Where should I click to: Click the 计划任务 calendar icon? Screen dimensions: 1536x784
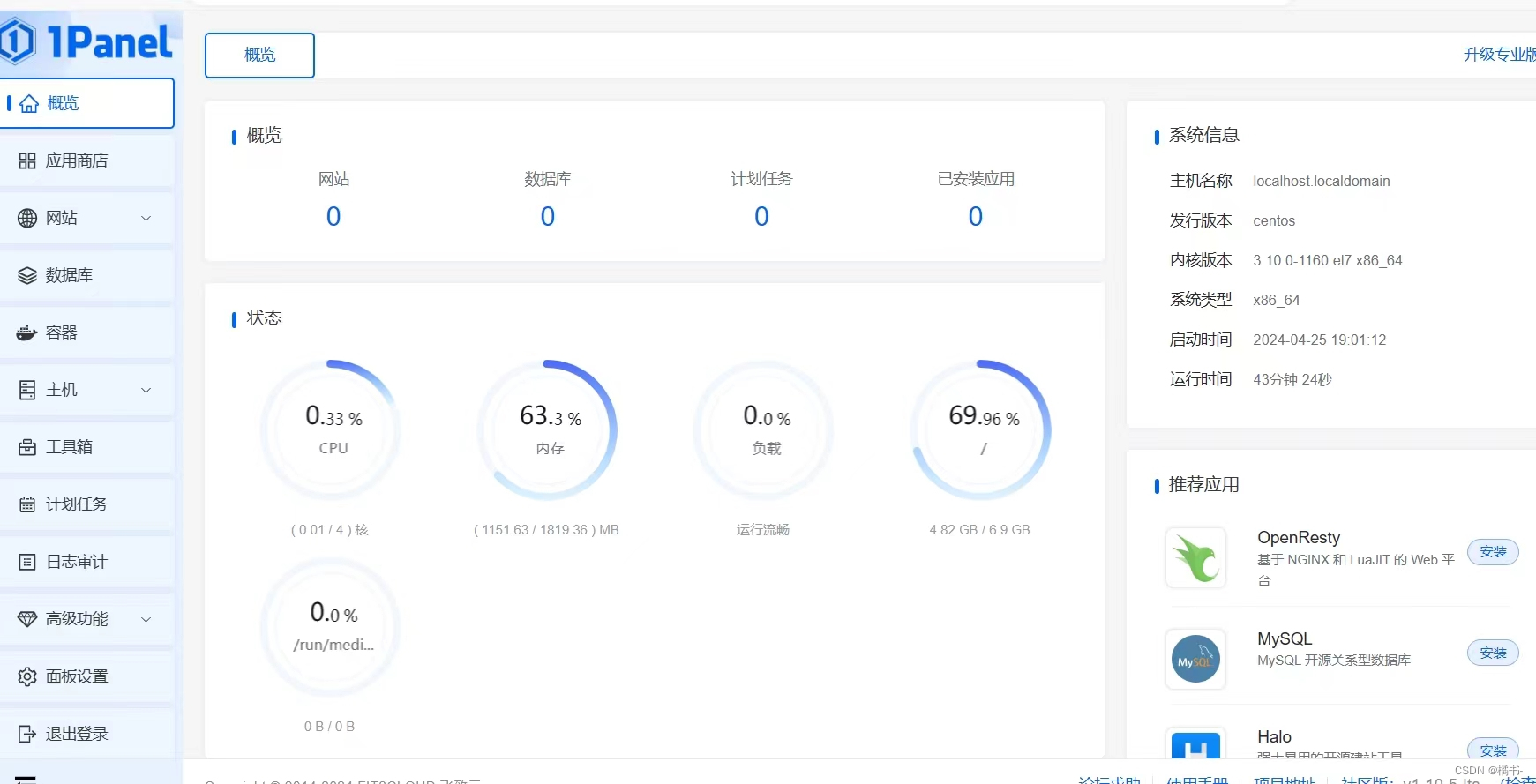[x=27, y=504]
